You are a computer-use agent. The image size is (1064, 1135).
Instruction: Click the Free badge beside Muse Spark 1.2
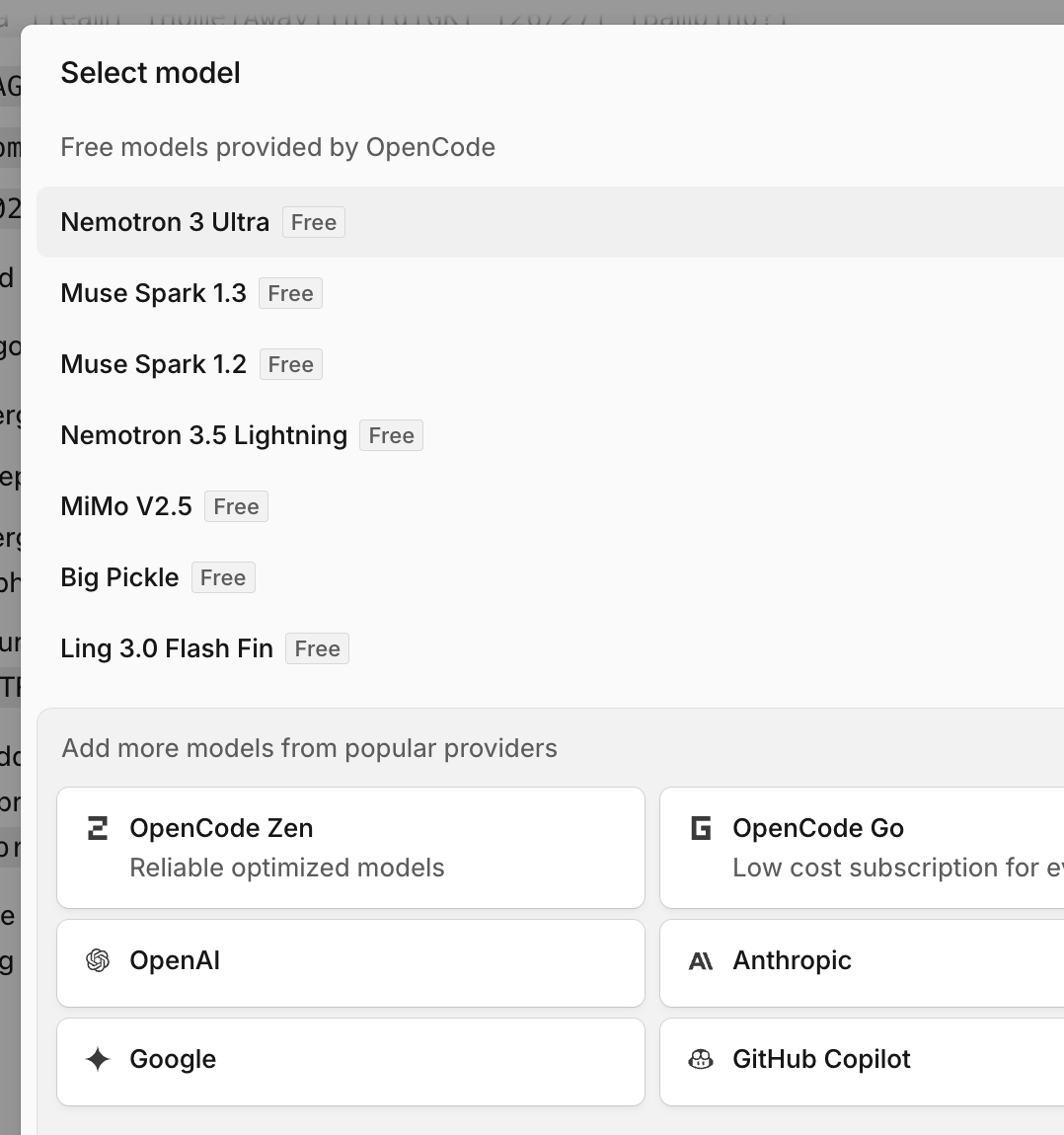click(291, 364)
